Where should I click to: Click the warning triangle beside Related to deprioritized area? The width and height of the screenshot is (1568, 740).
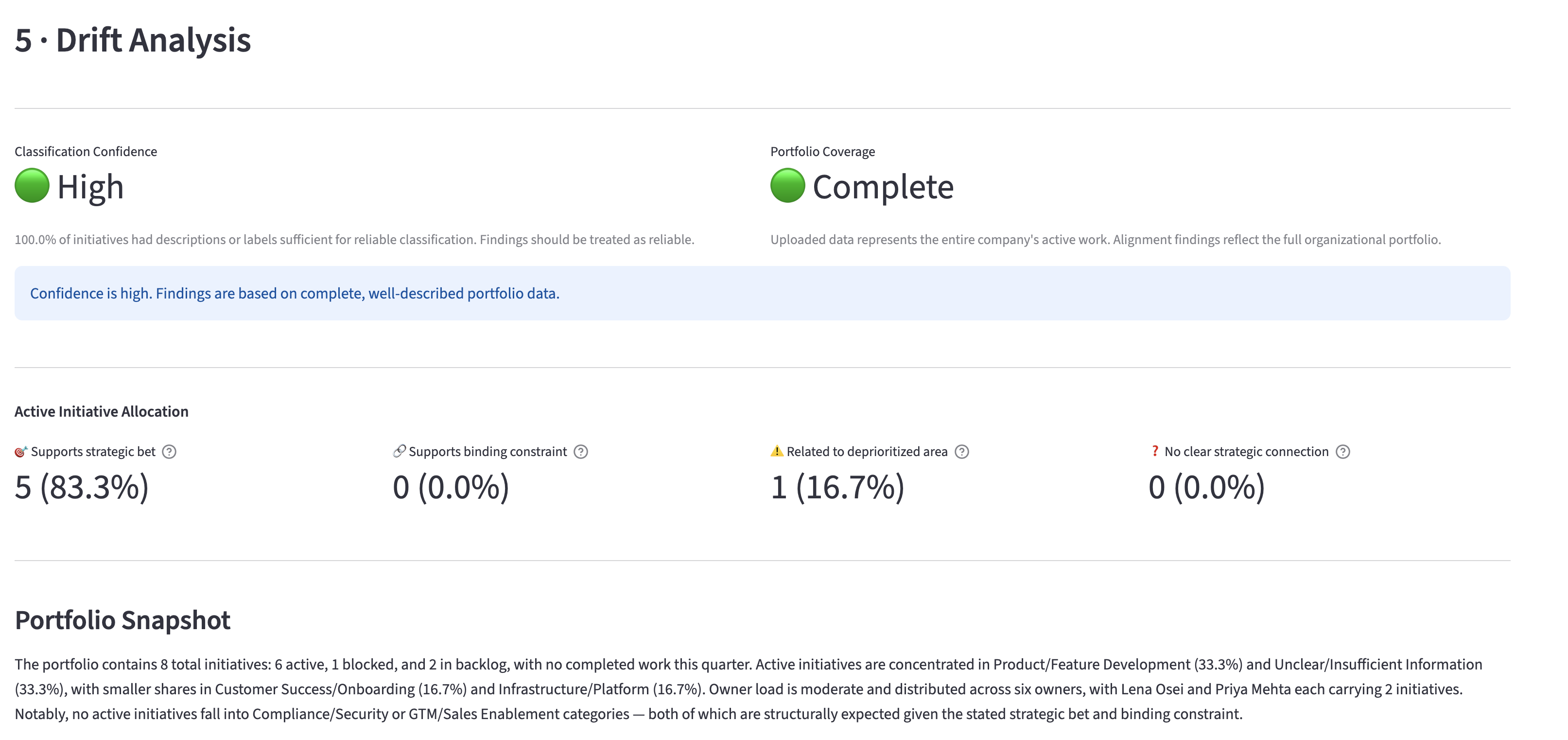click(777, 451)
